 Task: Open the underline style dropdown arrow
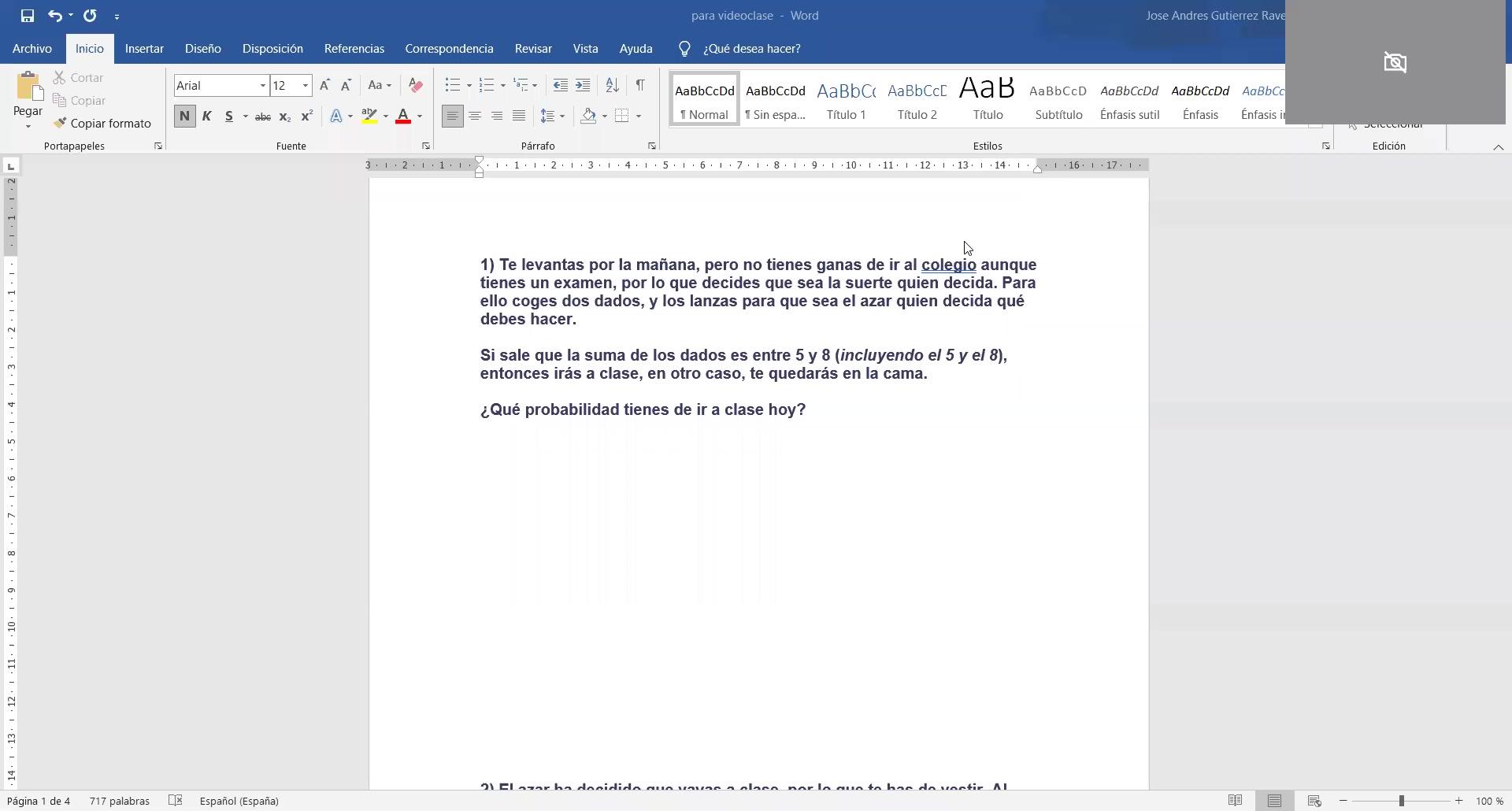[246, 117]
